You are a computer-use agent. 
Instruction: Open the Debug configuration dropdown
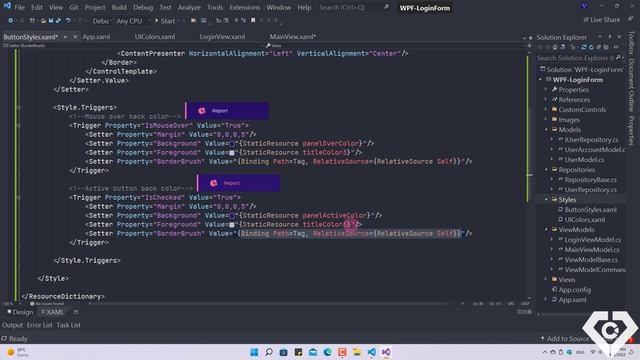(101, 21)
